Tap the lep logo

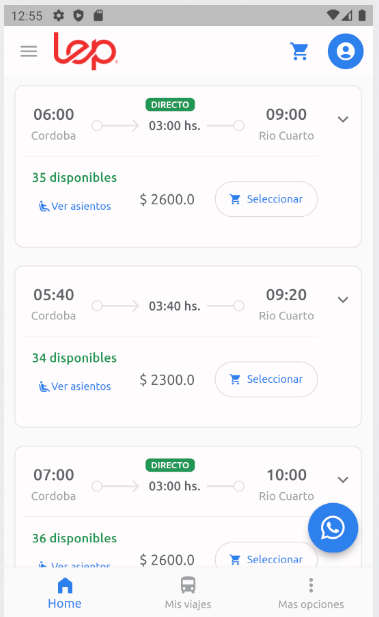click(85, 51)
